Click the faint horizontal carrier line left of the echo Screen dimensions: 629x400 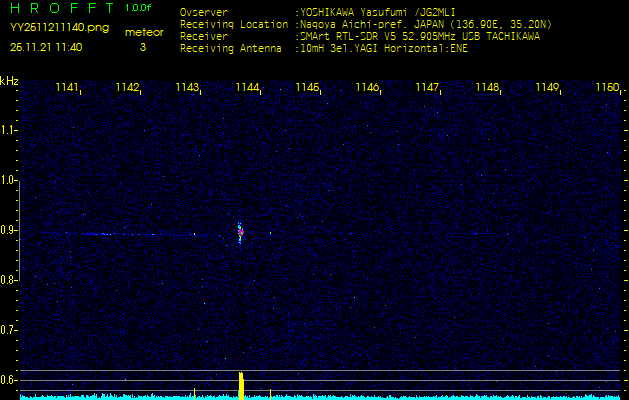[130, 234]
